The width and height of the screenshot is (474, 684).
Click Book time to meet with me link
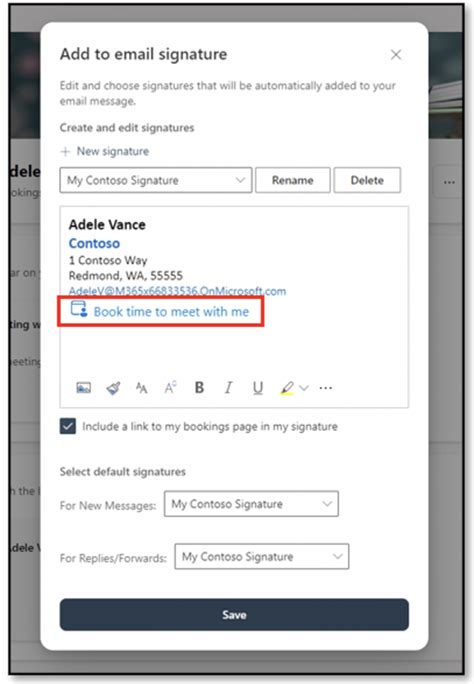[x=171, y=312]
